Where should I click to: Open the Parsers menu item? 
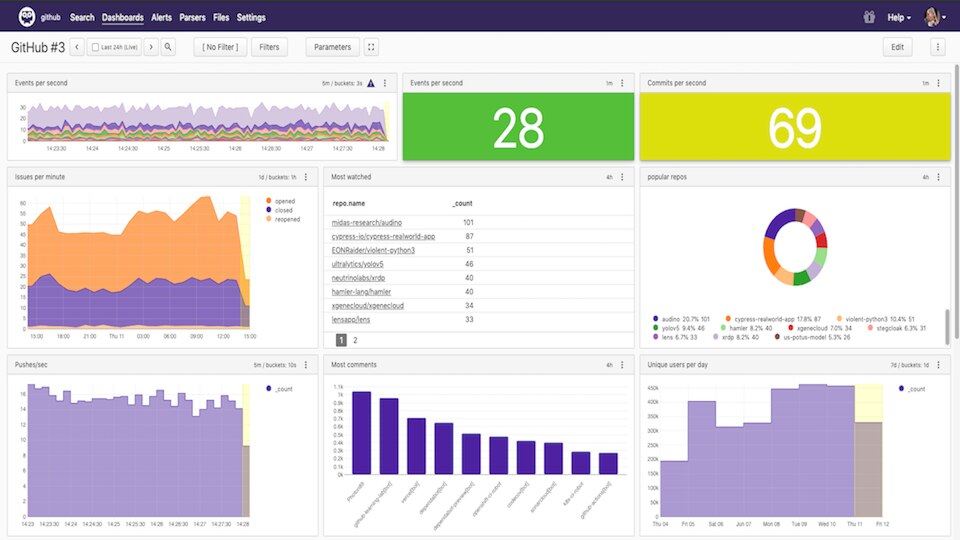[x=192, y=18]
